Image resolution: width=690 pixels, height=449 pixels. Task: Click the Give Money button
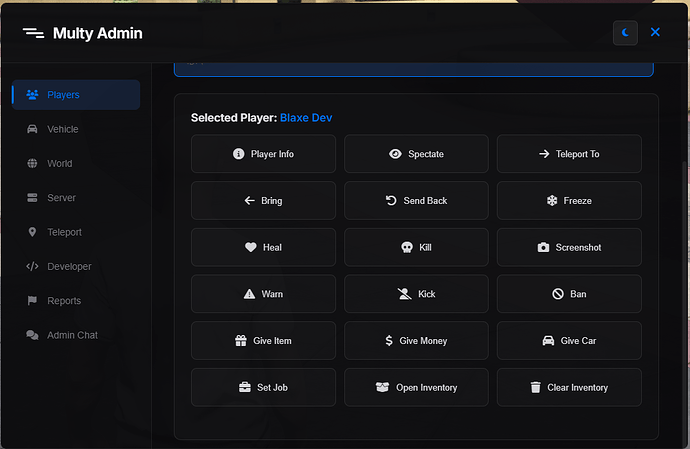(416, 340)
